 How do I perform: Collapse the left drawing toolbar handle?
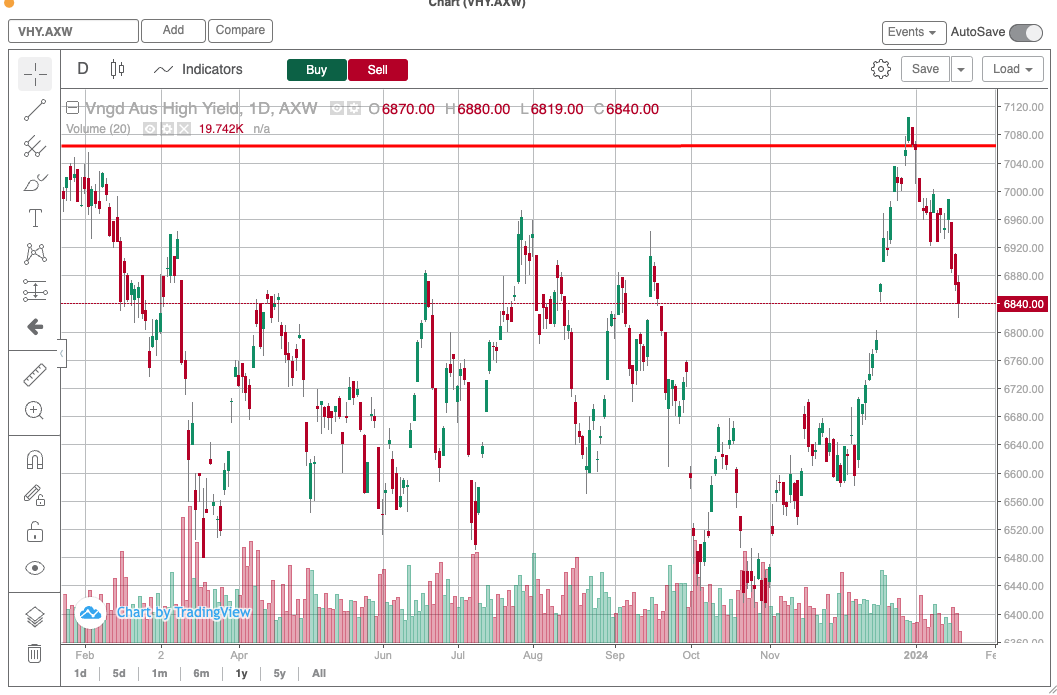(x=61, y=353)
